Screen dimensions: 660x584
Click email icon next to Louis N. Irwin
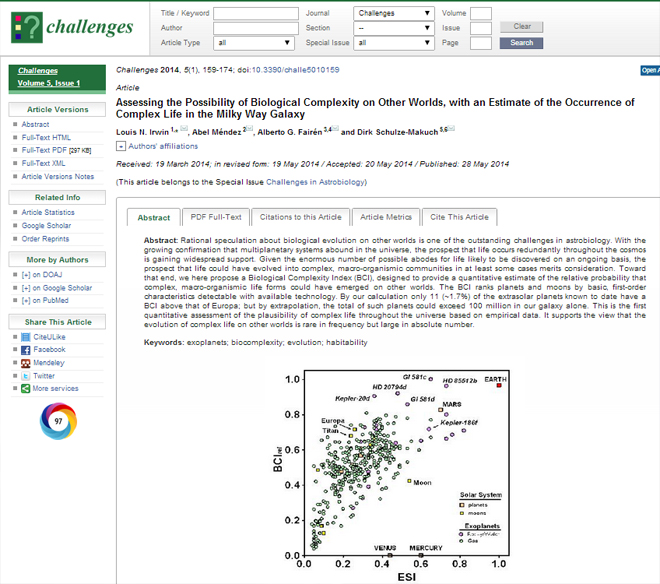pos(185,130)
